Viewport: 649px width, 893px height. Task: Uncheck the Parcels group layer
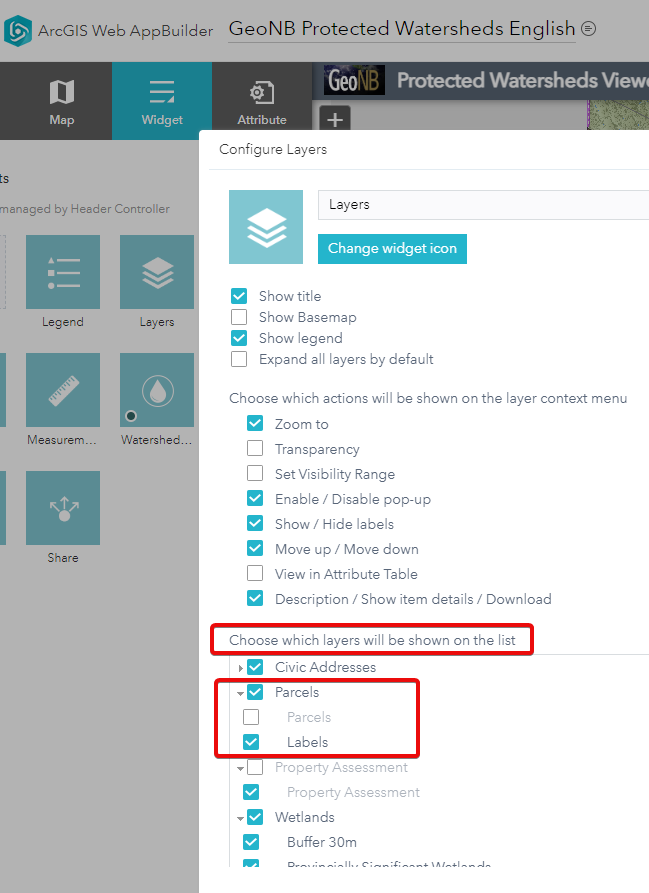coord(255,692)
